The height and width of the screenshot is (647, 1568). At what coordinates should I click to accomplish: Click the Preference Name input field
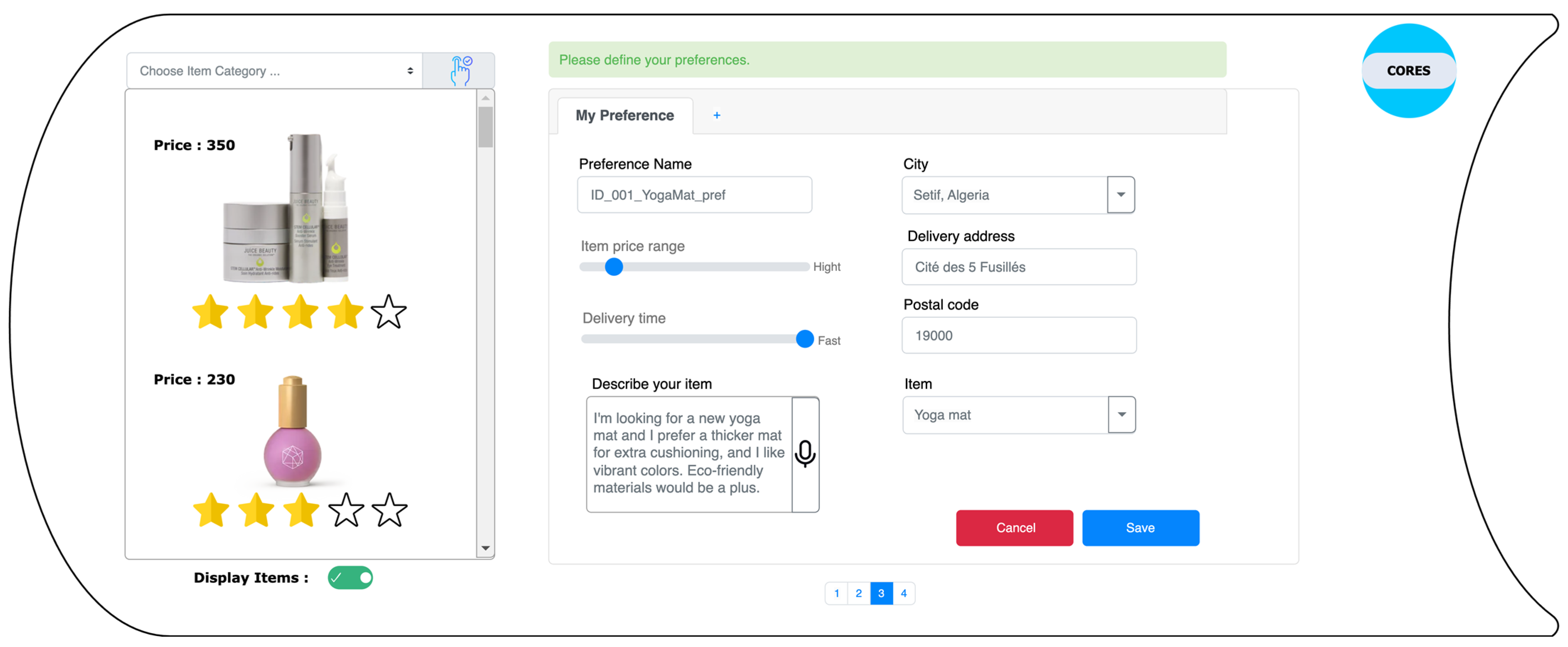tap(694, 195)
